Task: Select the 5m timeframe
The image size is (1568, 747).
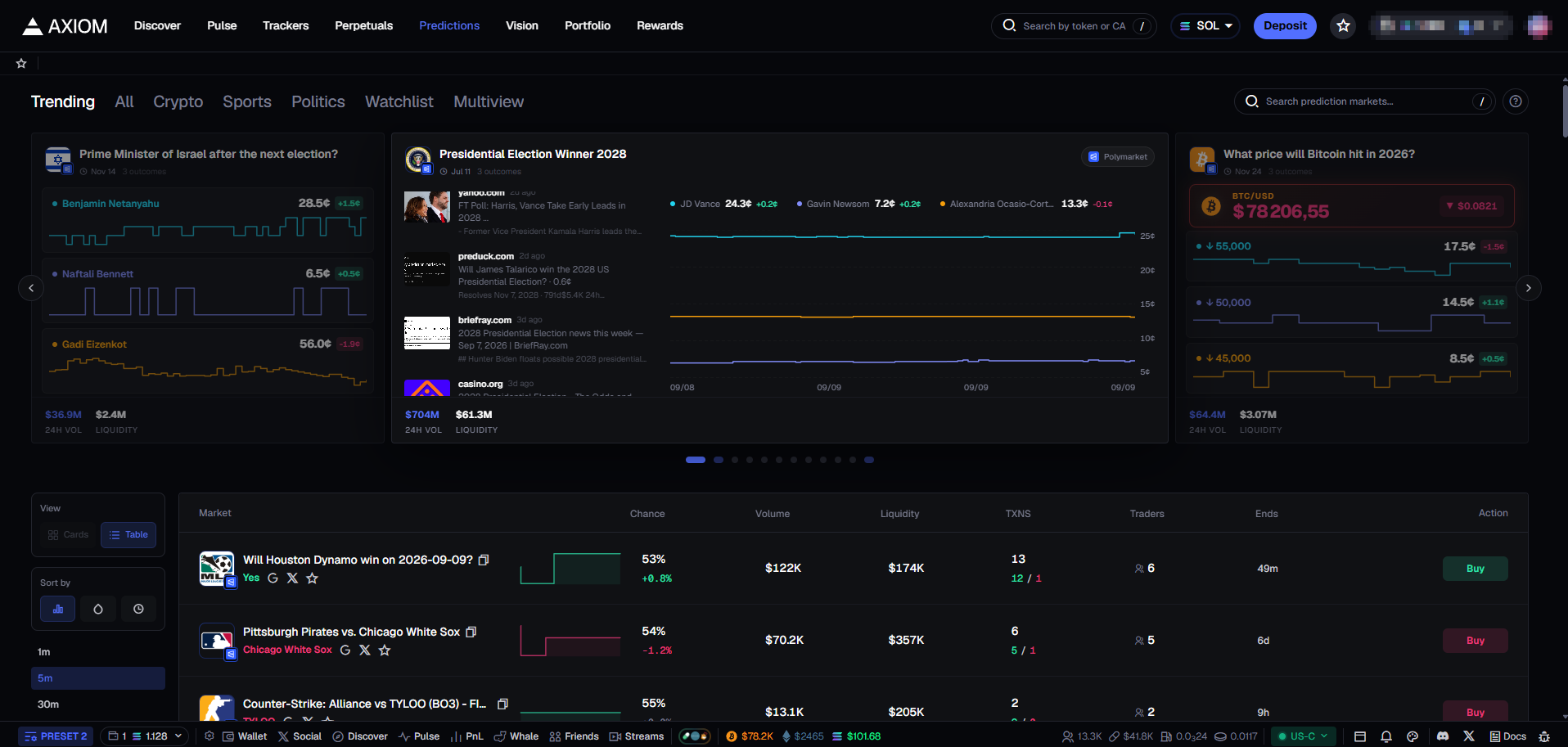Action: 98,678
